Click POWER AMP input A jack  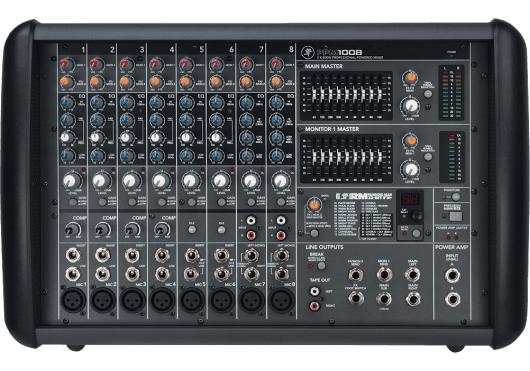pyautogui.click(x=452, y=275)
